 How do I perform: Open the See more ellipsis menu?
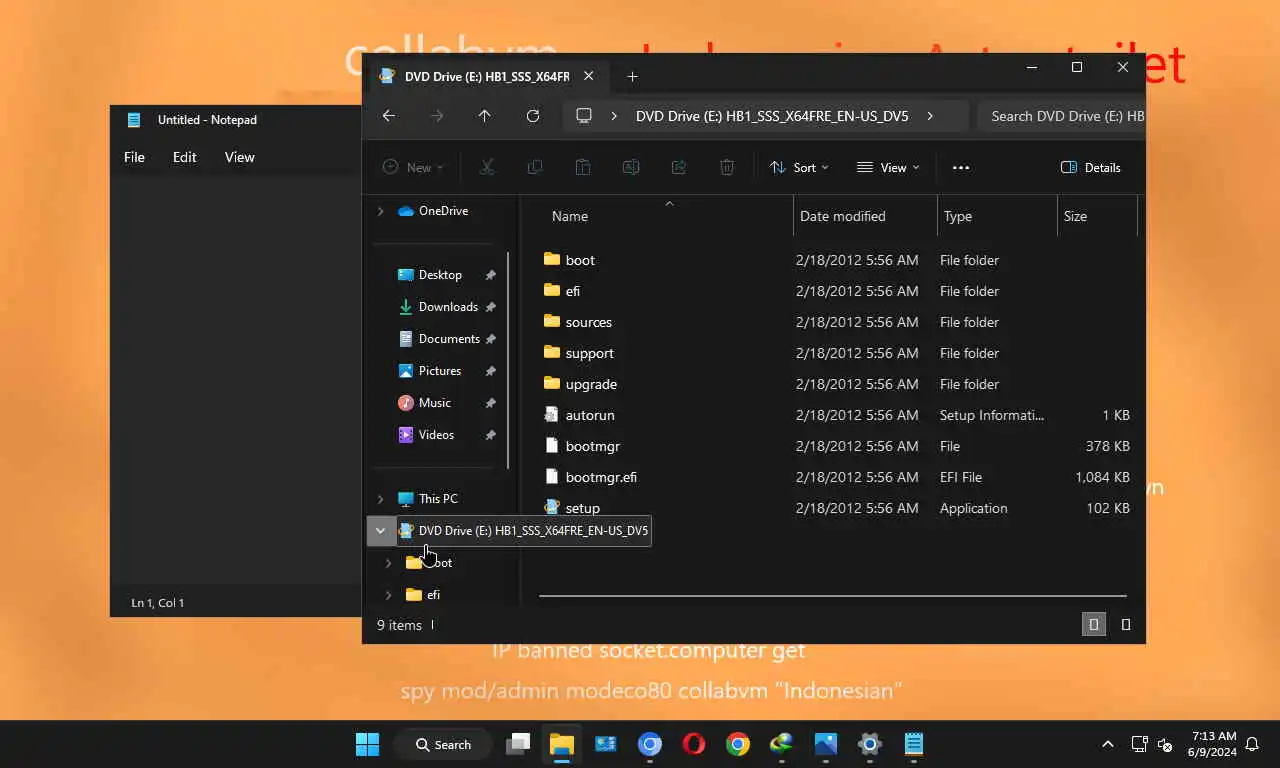961,167
